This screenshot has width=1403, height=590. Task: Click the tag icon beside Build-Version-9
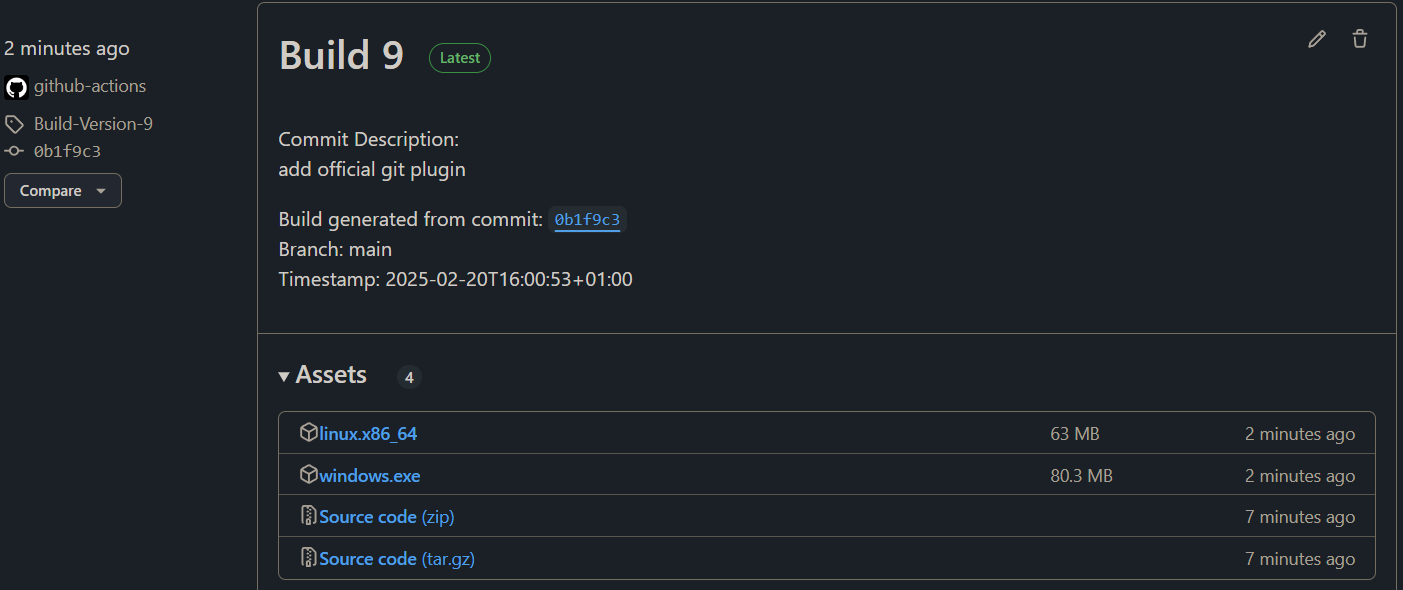tap(14, 125)
